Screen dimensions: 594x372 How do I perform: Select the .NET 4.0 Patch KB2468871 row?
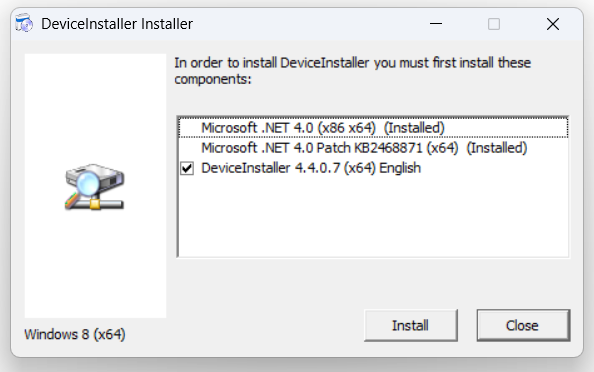coord(373,148)
